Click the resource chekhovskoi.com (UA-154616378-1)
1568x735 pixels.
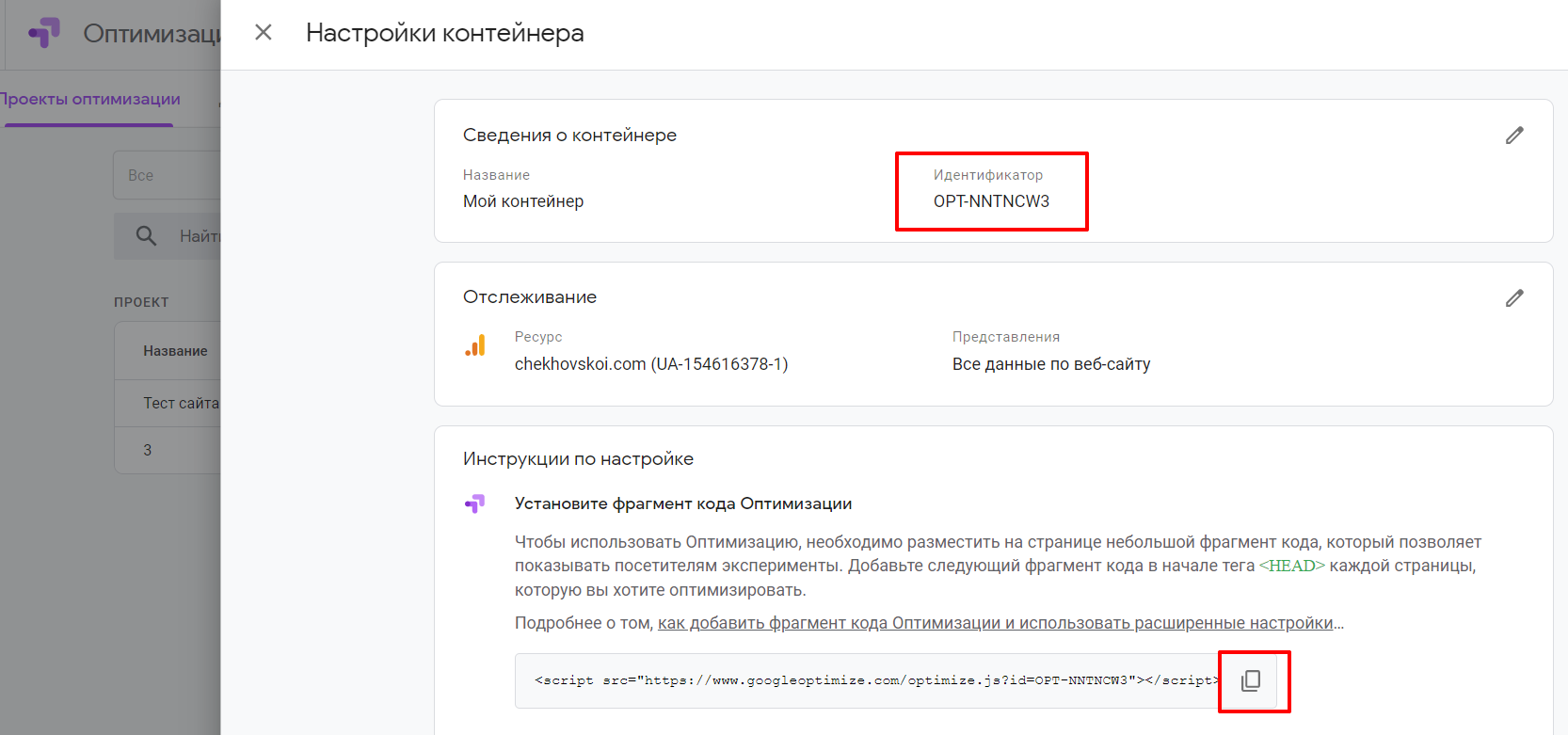pos(651,364)
